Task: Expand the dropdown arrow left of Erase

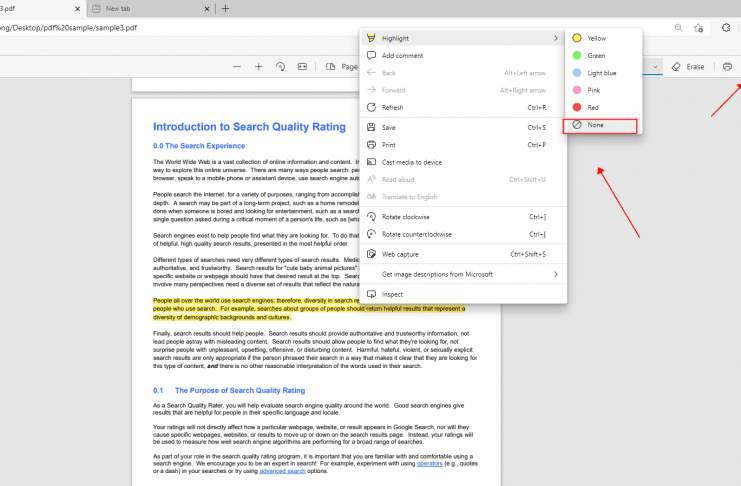Action: (x=655, y=67)
